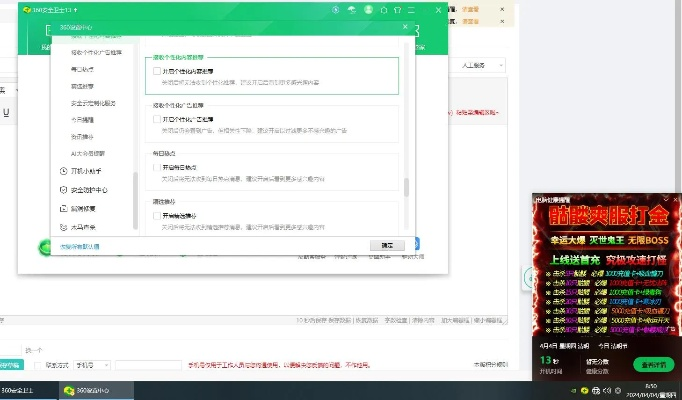This screenshot has height=400, width=682.
Task: Tick the checkbox in the 每日 section
Action: click(x=157, y=167)
